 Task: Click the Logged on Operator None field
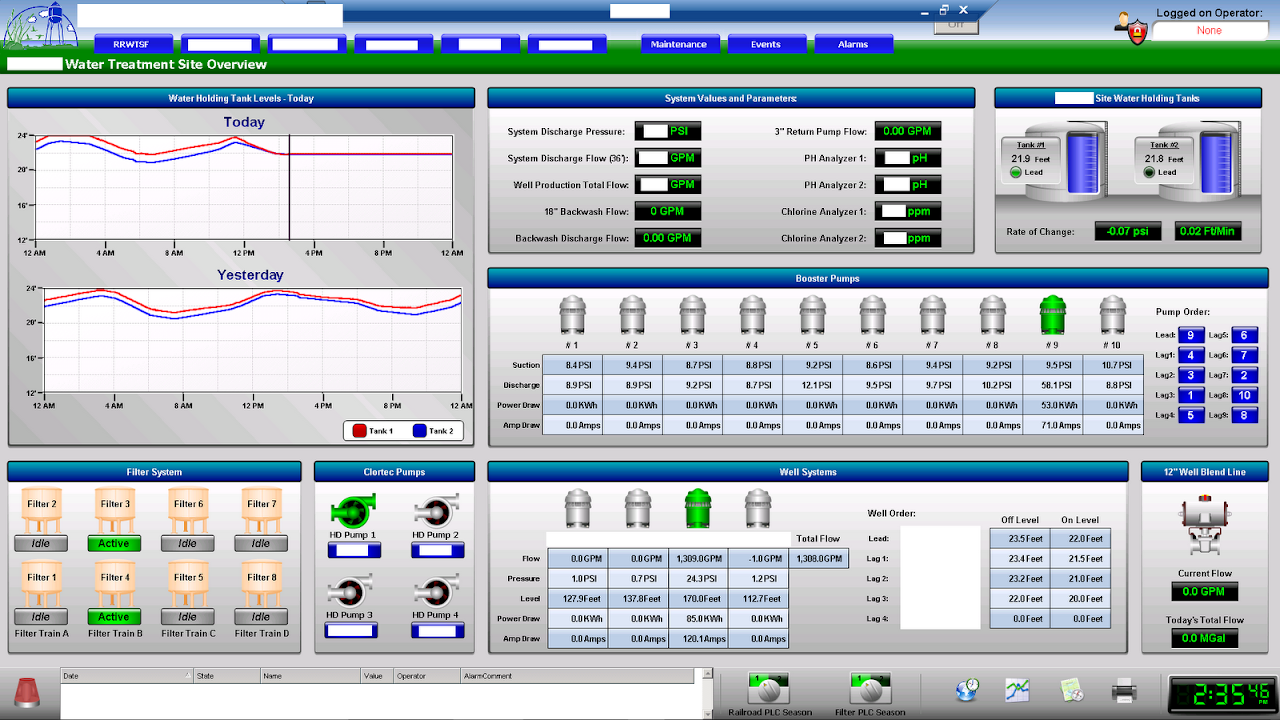click(x=1209, y=31)
